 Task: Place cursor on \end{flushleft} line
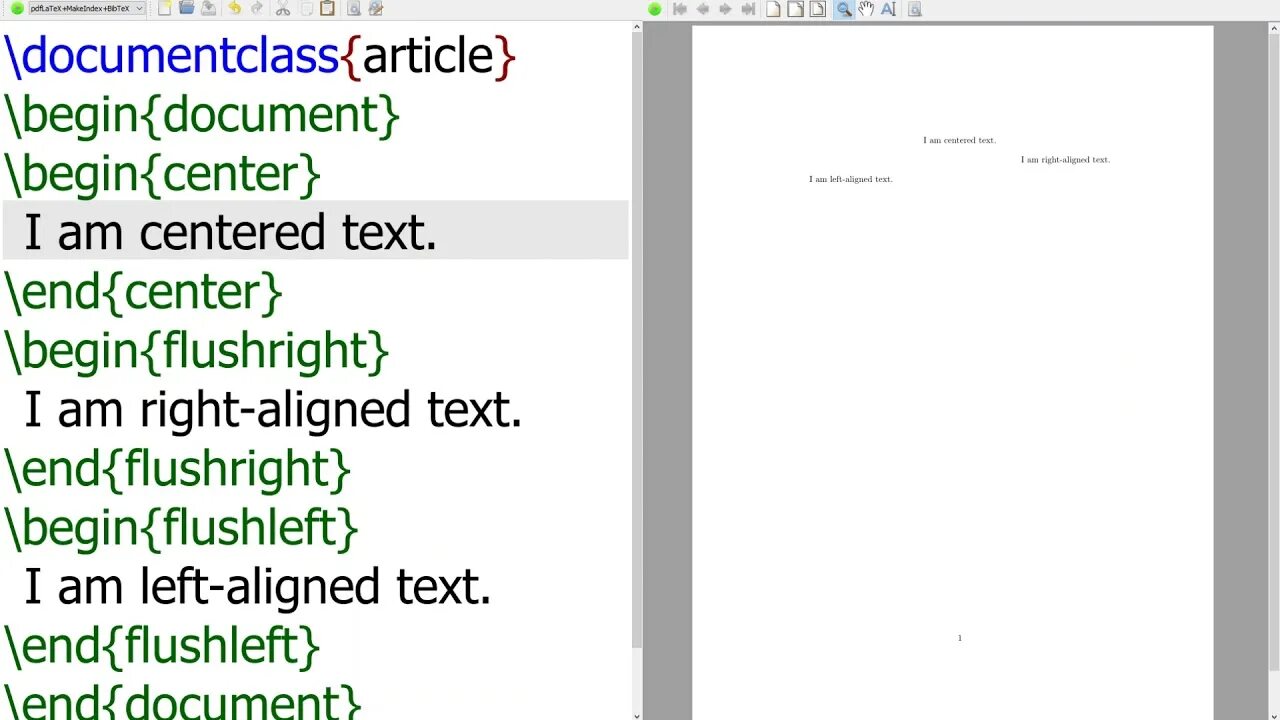click(x=162, y=646)
